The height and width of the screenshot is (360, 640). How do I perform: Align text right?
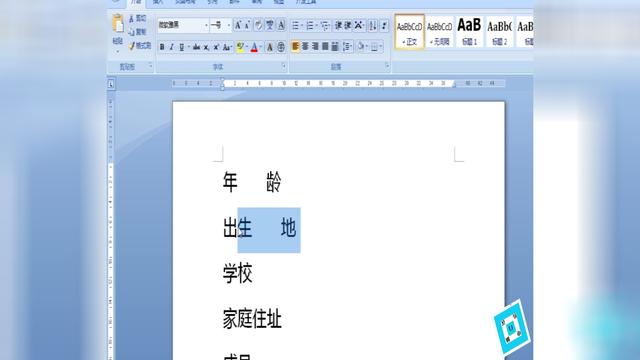315,47
